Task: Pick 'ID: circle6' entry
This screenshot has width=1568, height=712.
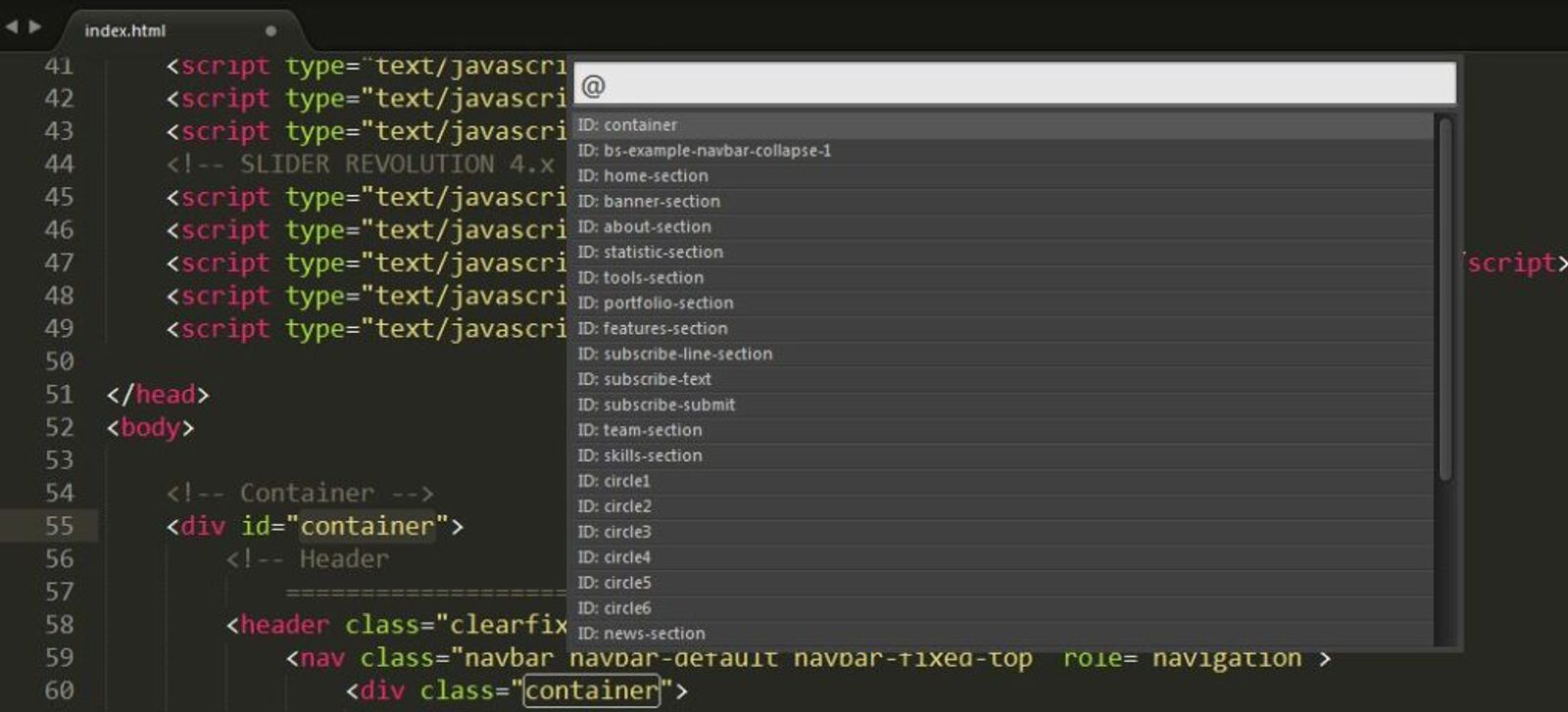Action: tap(1003, 609)
